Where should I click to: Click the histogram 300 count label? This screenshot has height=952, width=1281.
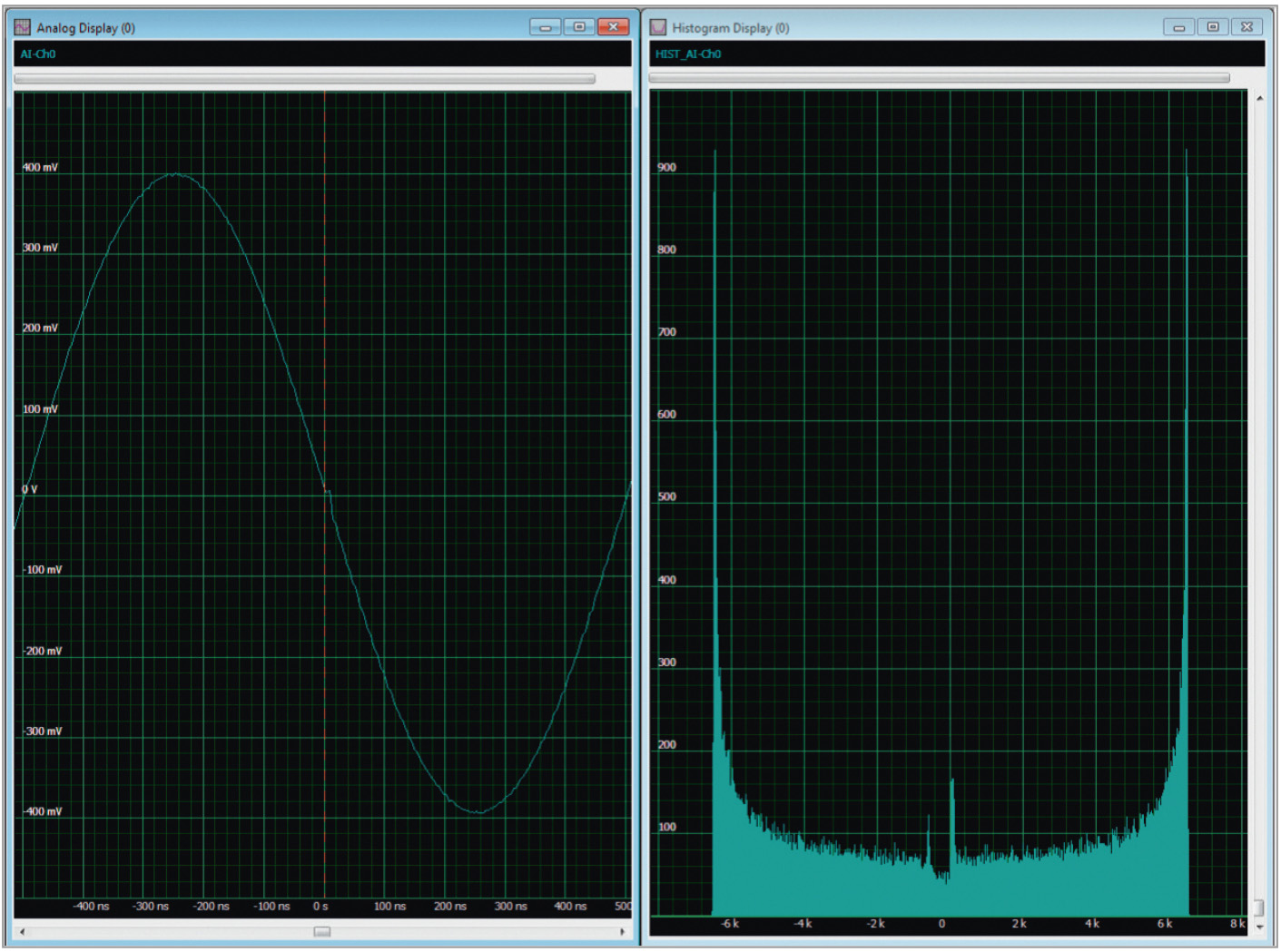click(666, 662)
